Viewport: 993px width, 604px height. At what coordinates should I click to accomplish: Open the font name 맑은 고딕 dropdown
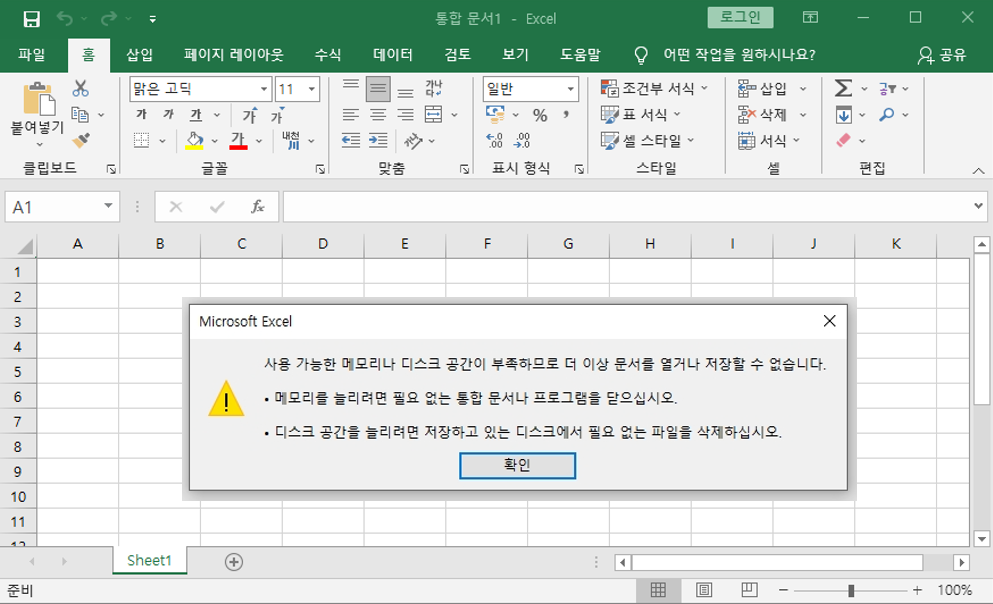point(264,89)
